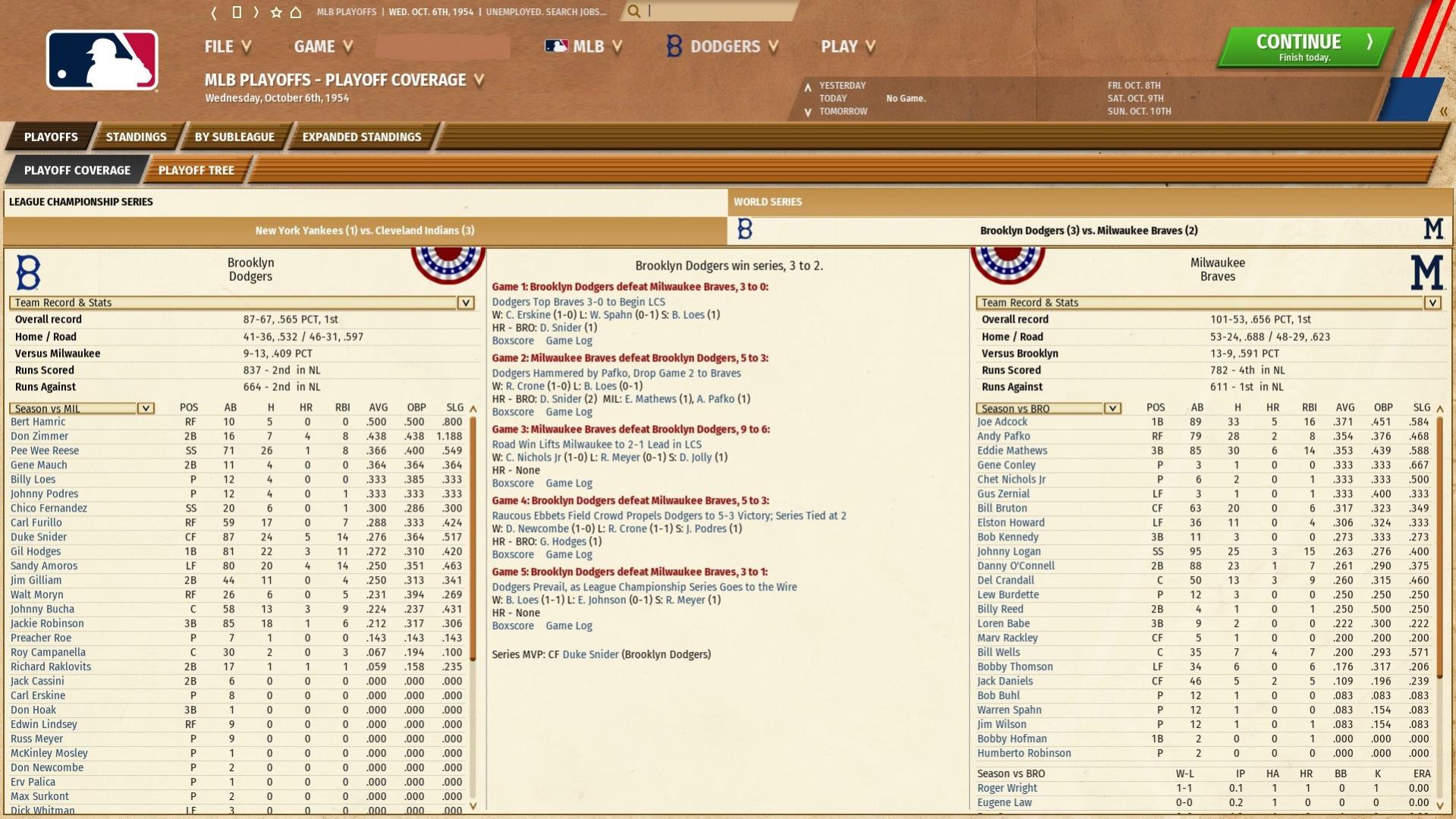Open Joe Adcock player page
This screenshot has height=819, width=1456.
tap(1002, 422)
